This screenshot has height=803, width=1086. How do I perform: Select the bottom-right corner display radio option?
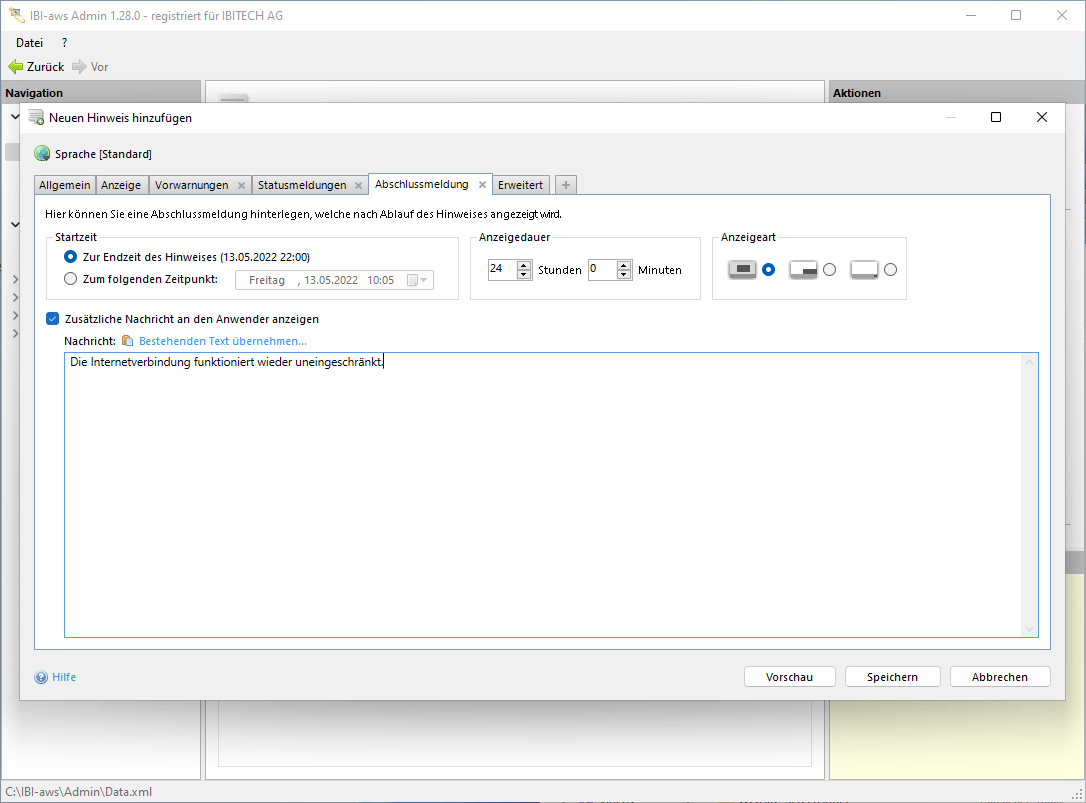(829, 269)
